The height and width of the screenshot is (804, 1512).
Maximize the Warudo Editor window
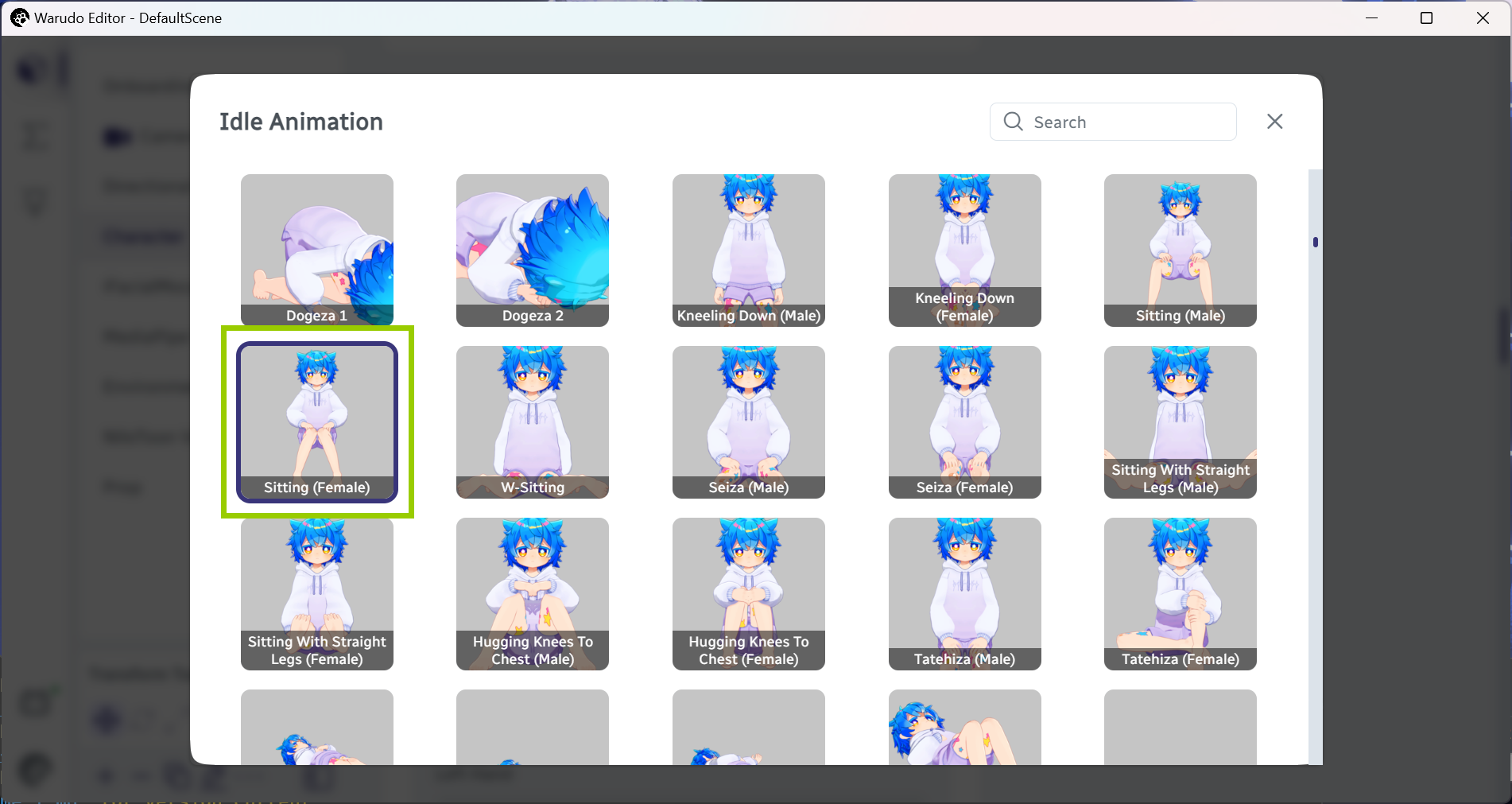(1427, 17)
